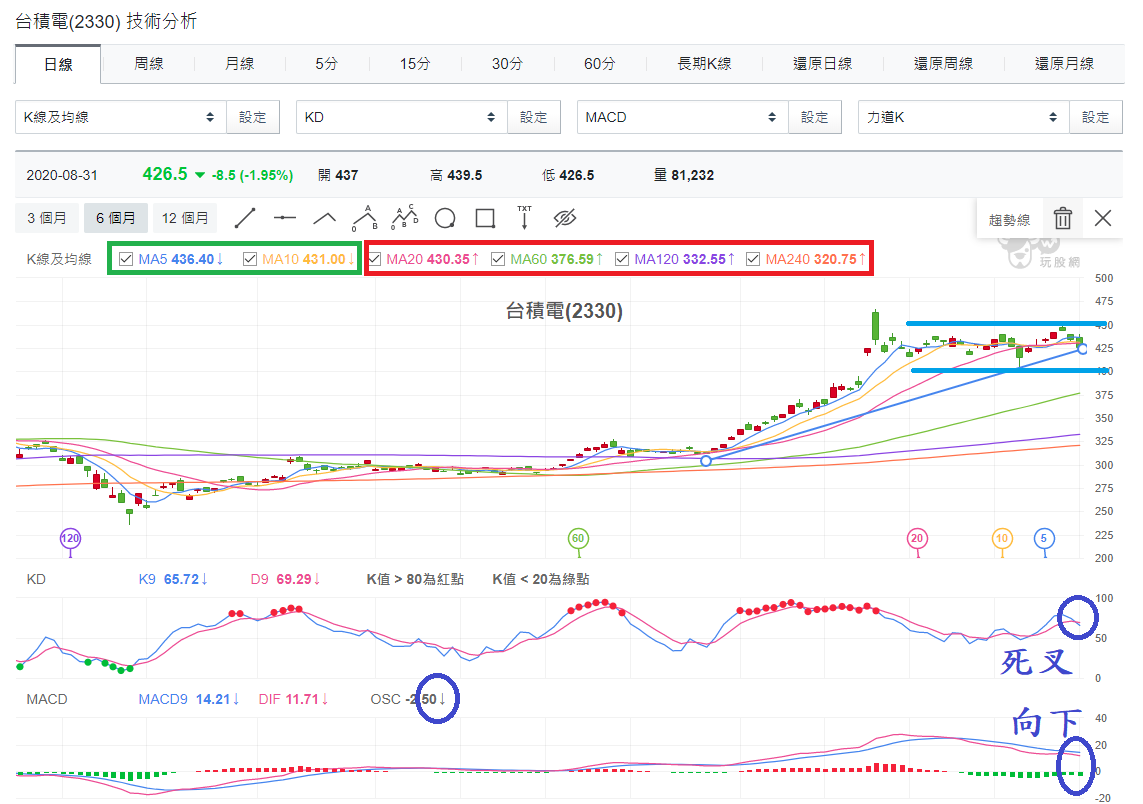This screenshot has height=804, width=1143.
Task: Click the date 2020-08-31
Action: (62, 176)
